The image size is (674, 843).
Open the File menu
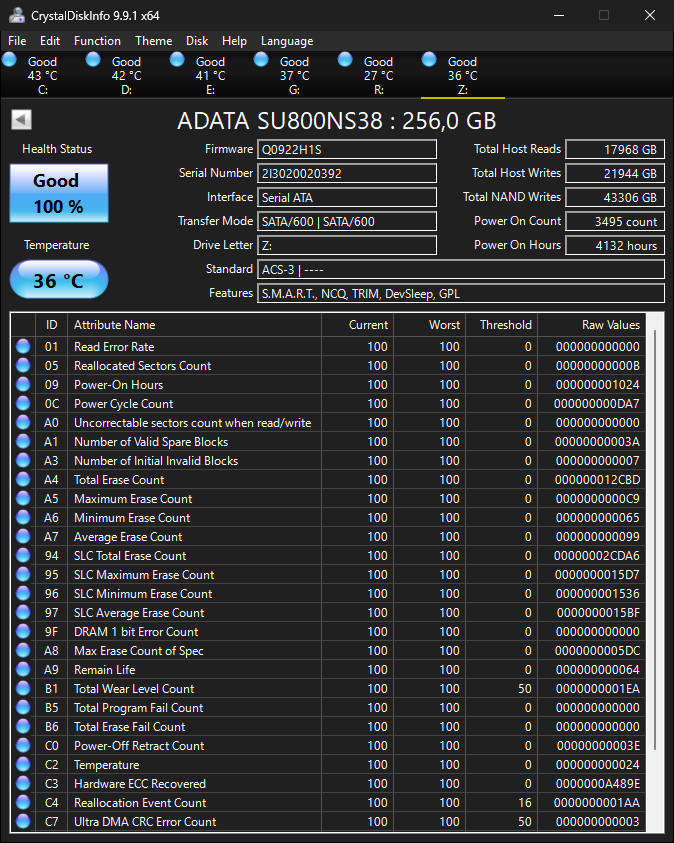17,41
